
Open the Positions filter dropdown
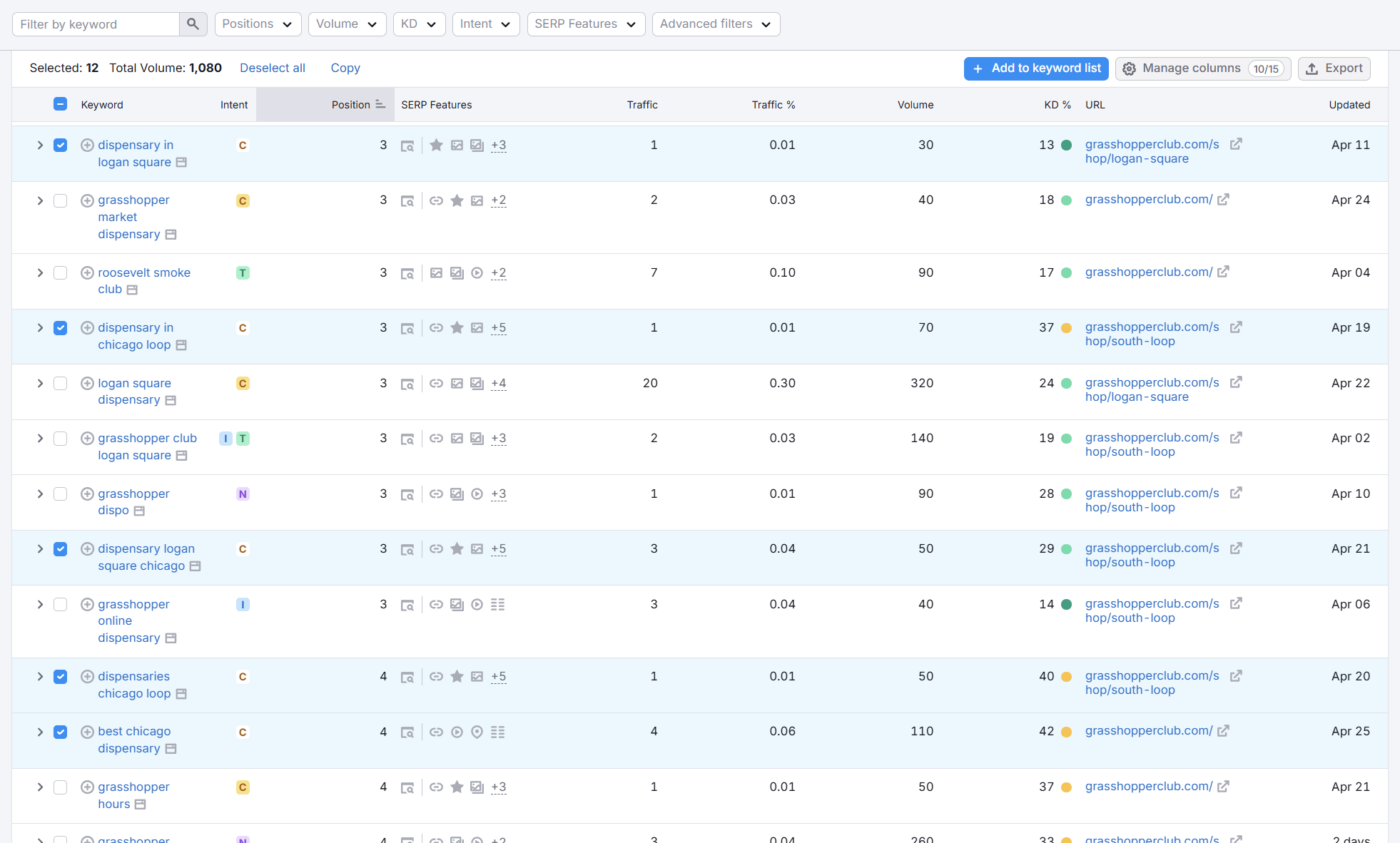coord(258,24)
